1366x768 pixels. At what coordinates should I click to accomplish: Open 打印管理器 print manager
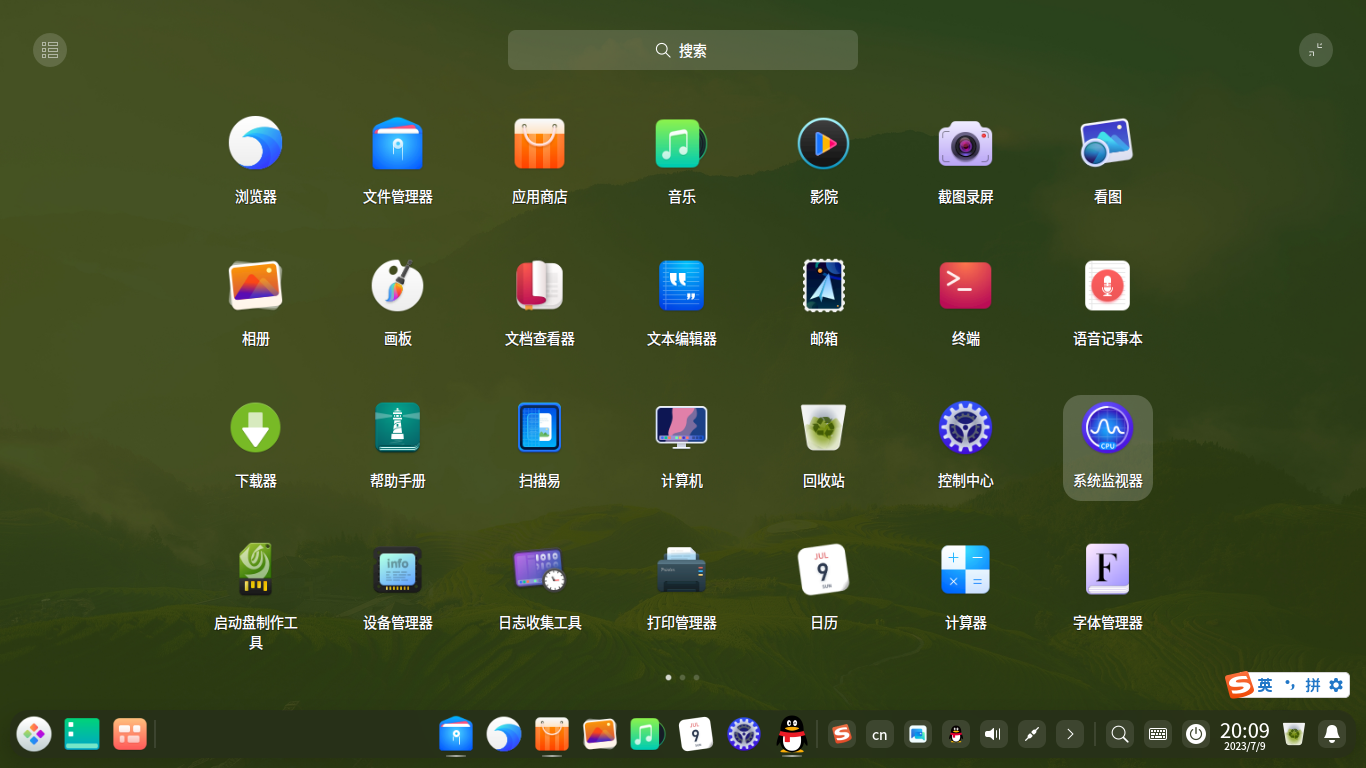(x=681, y=570)
